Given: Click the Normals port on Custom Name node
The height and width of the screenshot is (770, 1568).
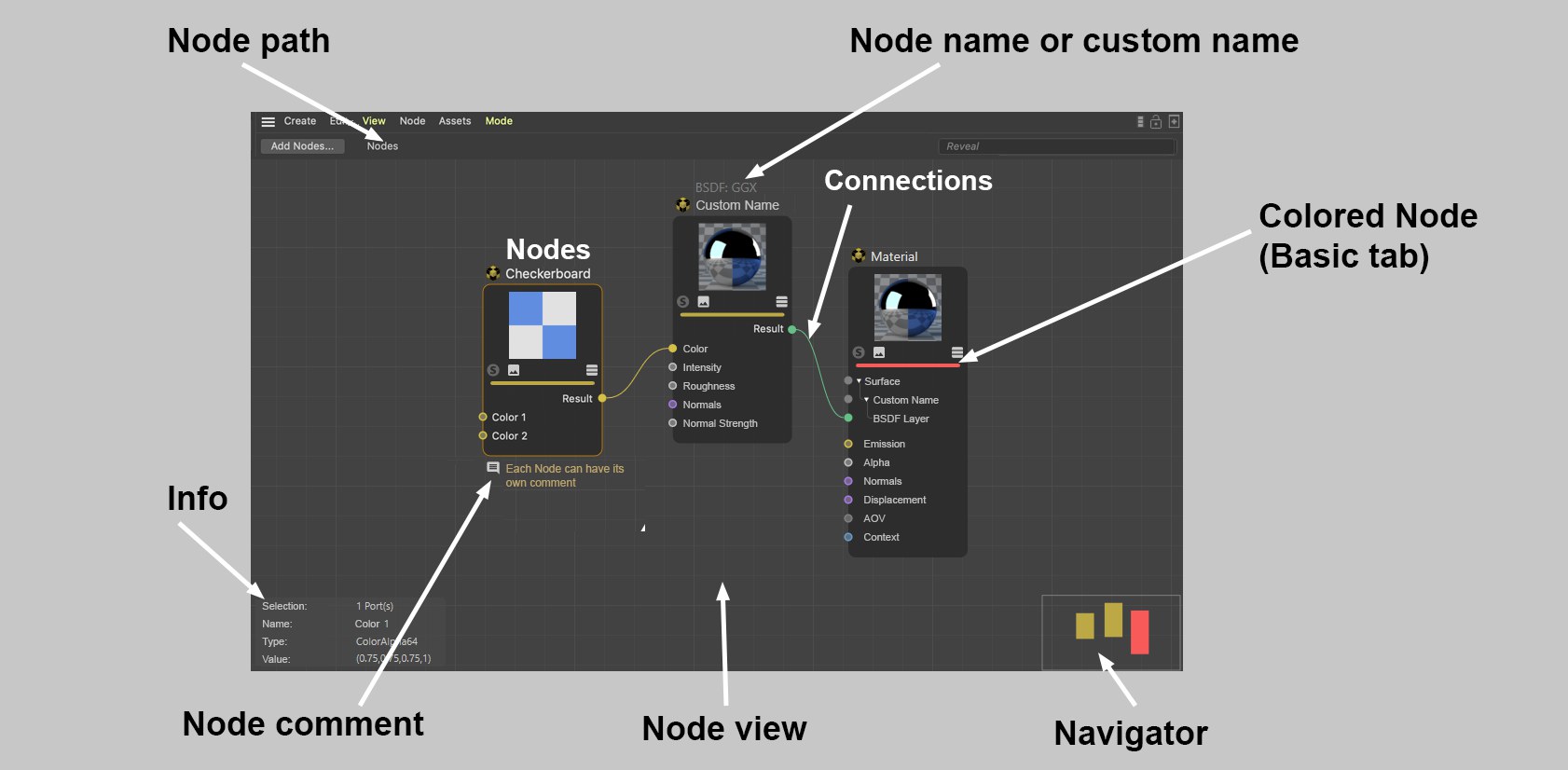Looking at the screenshot, I should (x=673, y=405).
